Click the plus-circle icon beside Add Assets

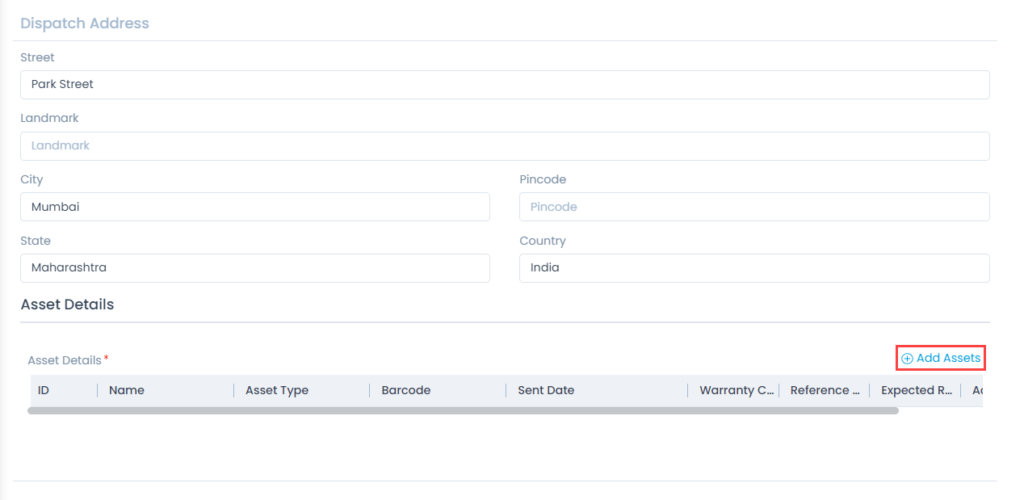point(907,359)
